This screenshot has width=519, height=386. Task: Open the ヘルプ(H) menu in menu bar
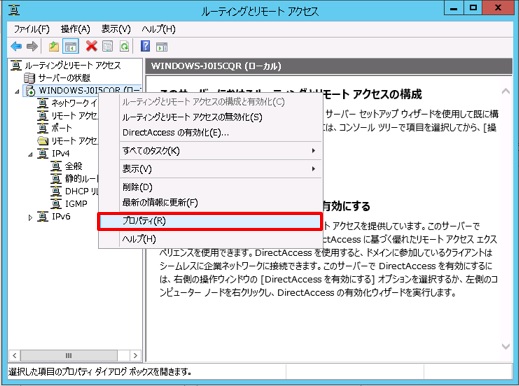coord(158,29)
